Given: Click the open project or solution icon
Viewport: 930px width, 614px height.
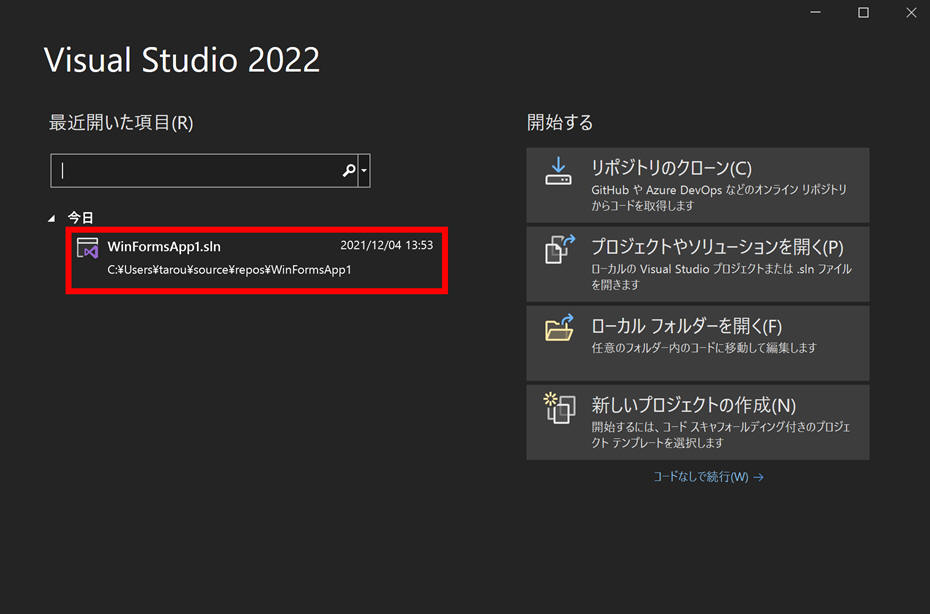Looking at the screenshot, I should 560,249.
